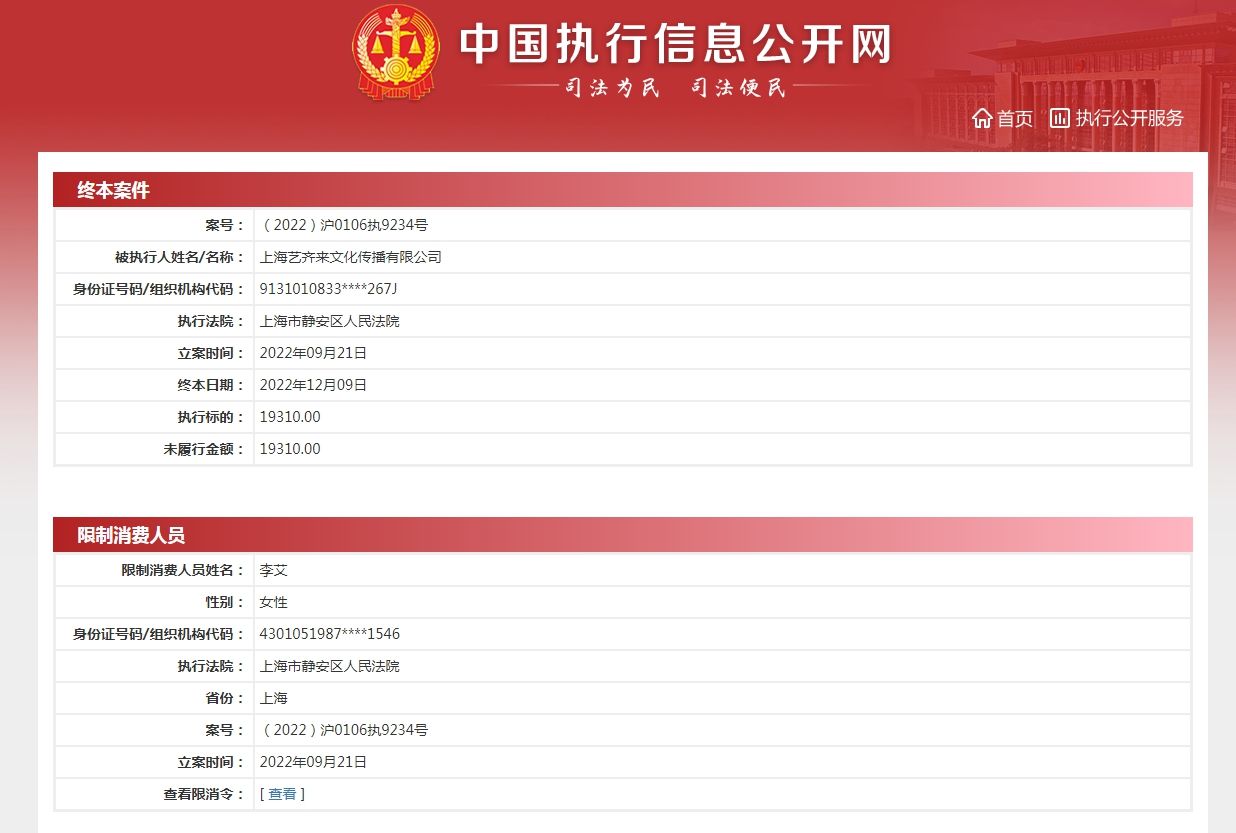The width and height of the screenshot is (1236, 833).
Task: Select the gender value 女性
Action: 272,601
